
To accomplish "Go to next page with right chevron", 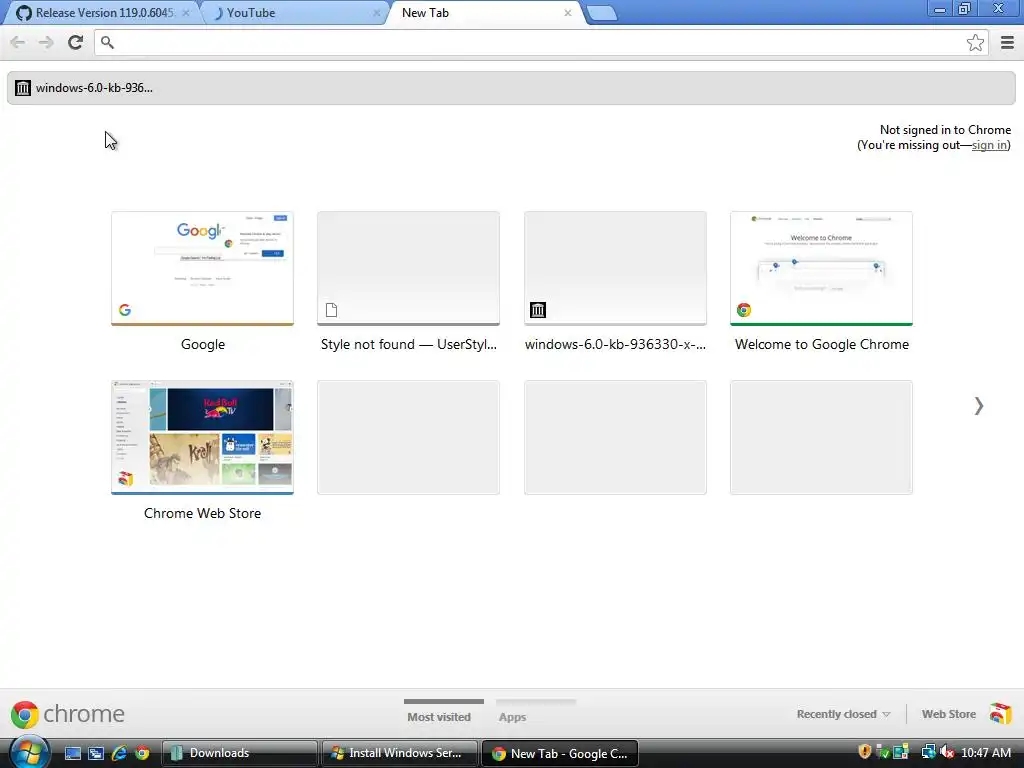I will pos(978,406).
